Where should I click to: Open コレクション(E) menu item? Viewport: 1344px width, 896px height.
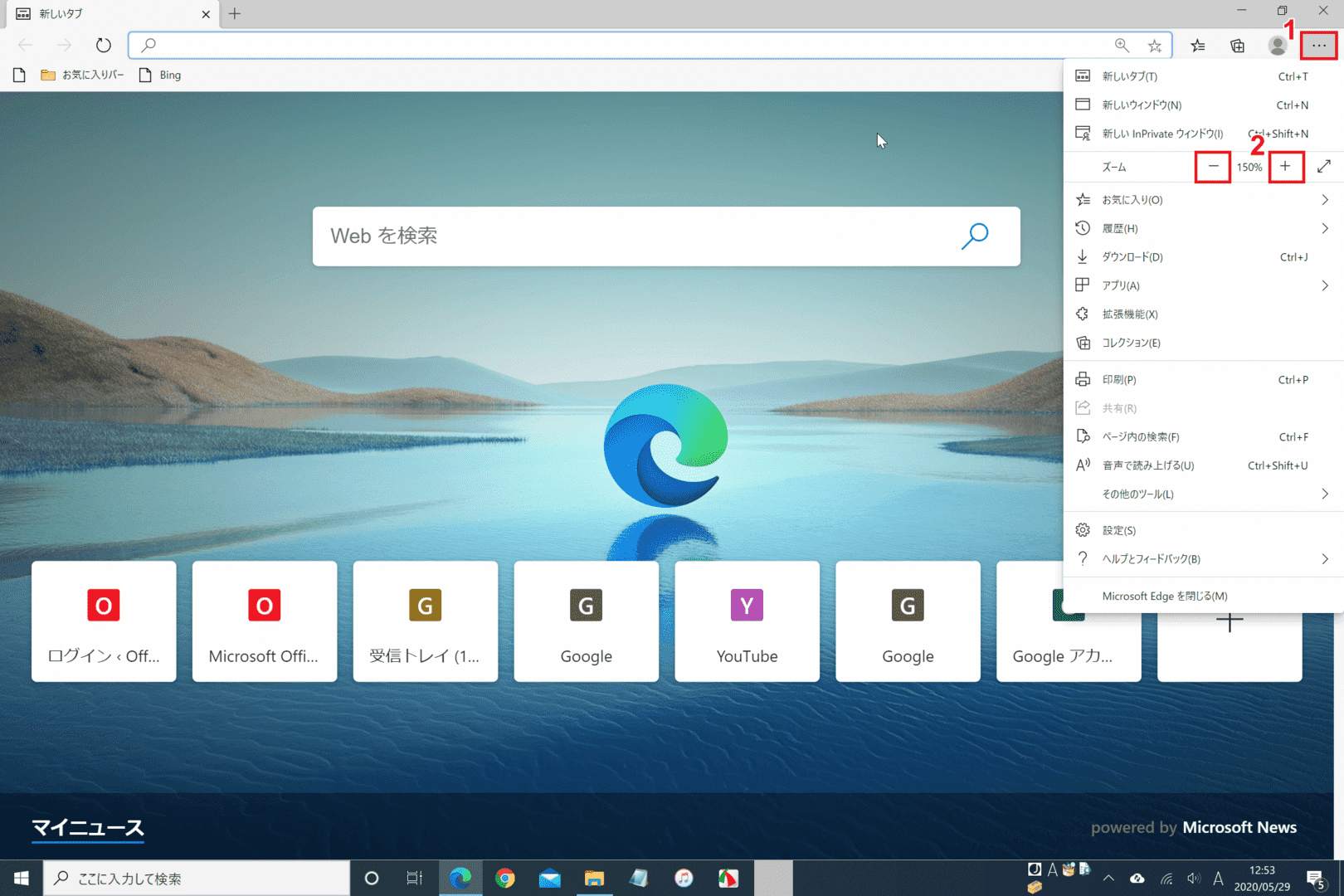(x=1203, y=343)
